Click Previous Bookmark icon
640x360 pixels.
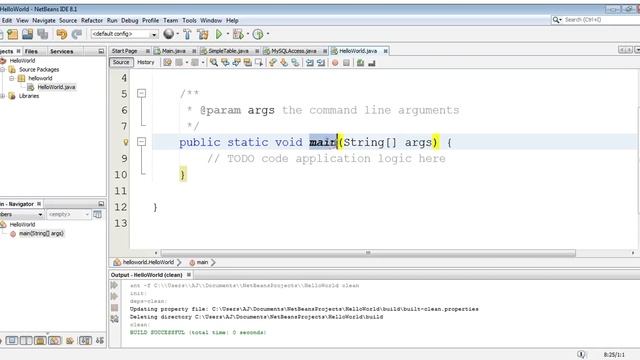(x=273, y=62)
